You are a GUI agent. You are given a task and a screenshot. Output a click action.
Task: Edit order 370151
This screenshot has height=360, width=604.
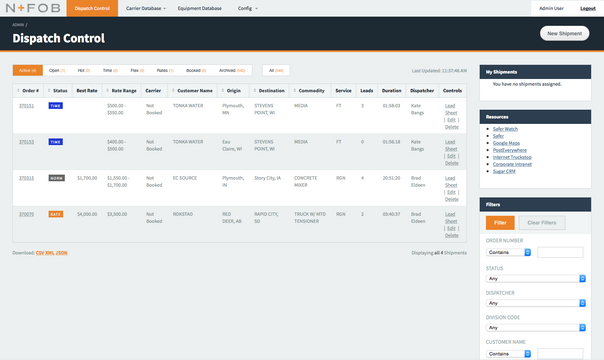coord(451,120)
